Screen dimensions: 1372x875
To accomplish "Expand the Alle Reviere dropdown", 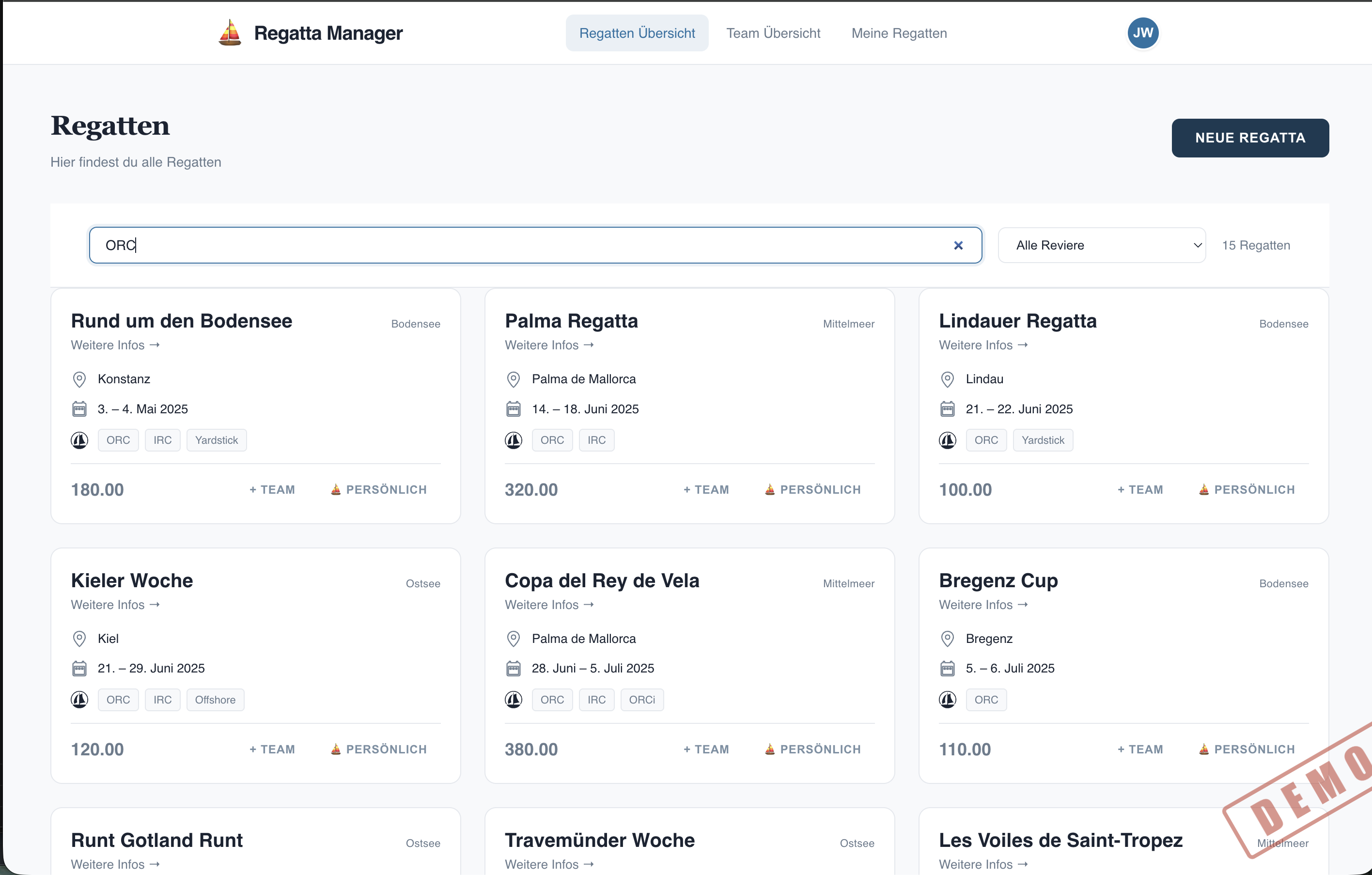I will pos(1101,246).
